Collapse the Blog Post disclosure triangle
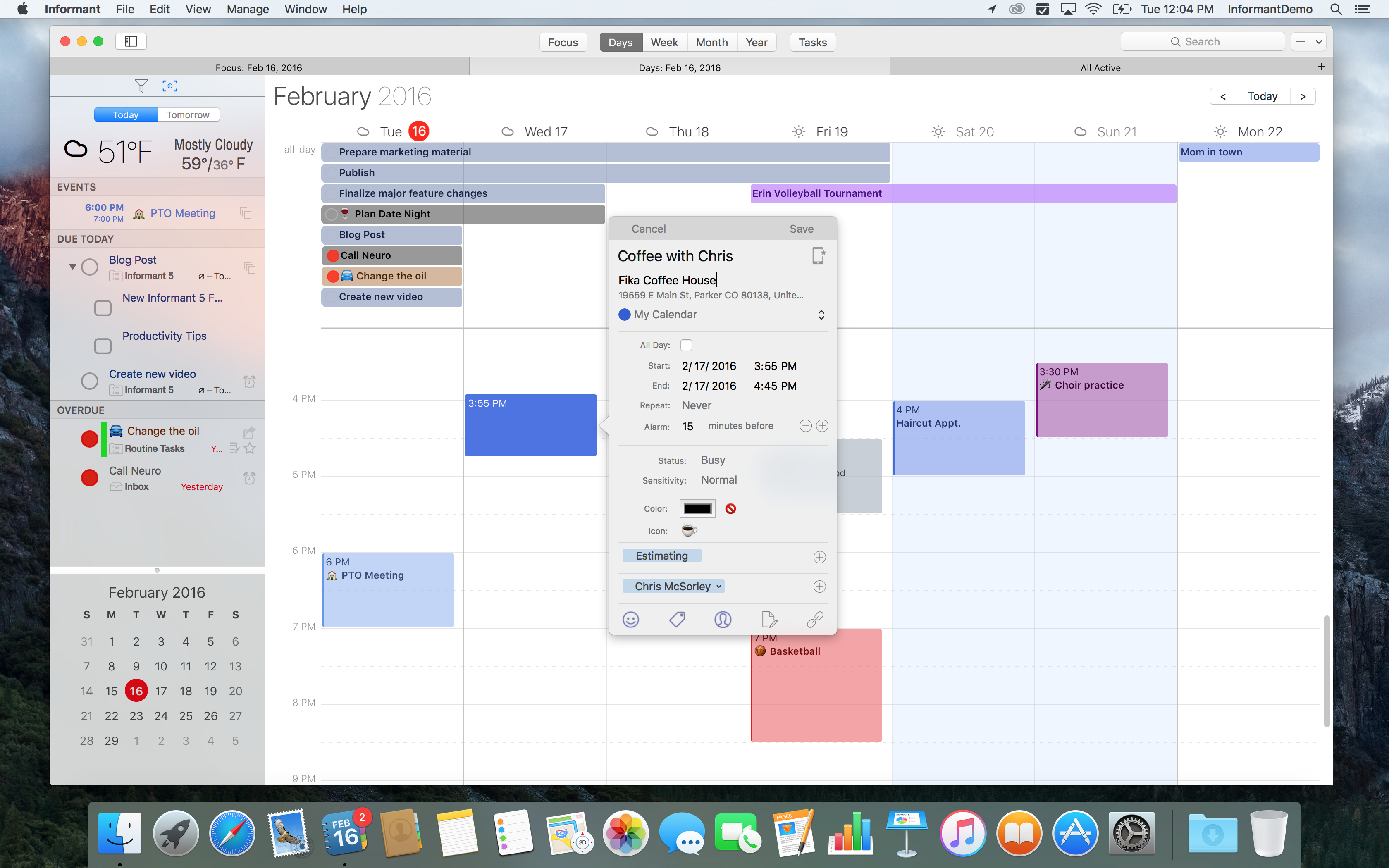 coord(72,266)
